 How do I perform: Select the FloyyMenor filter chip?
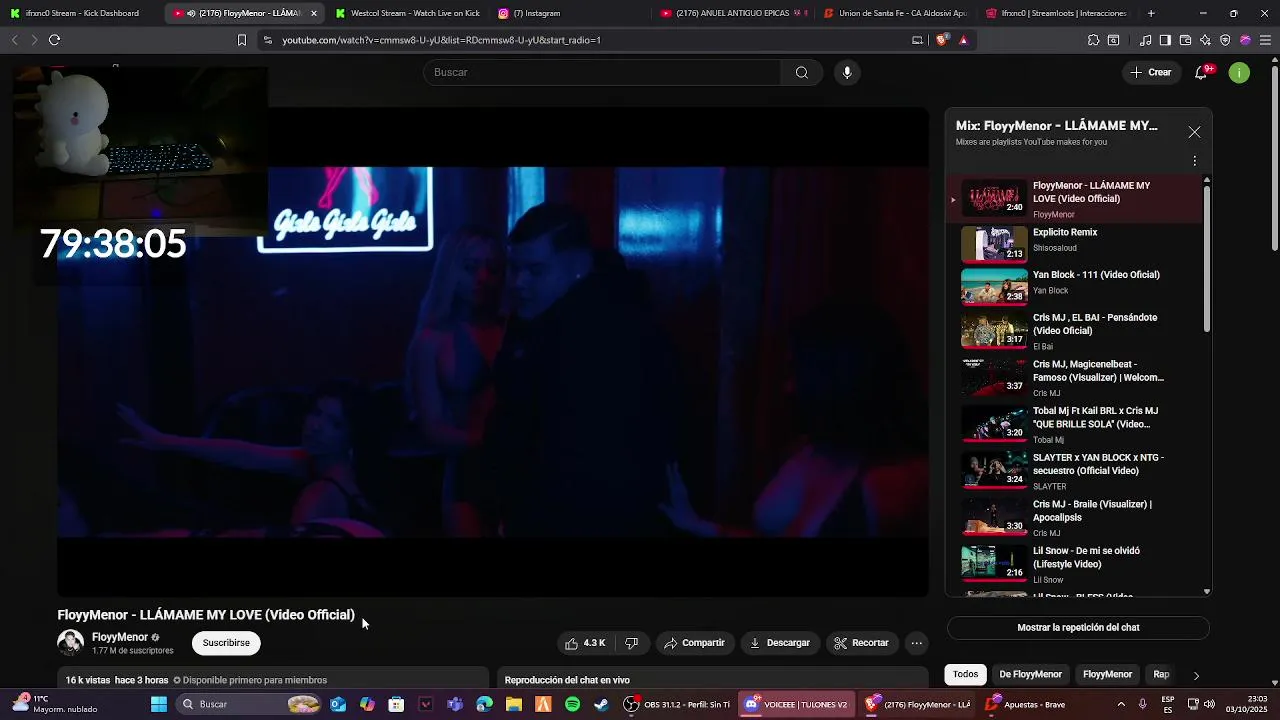pyautogui.click(x=1107, y=674)
